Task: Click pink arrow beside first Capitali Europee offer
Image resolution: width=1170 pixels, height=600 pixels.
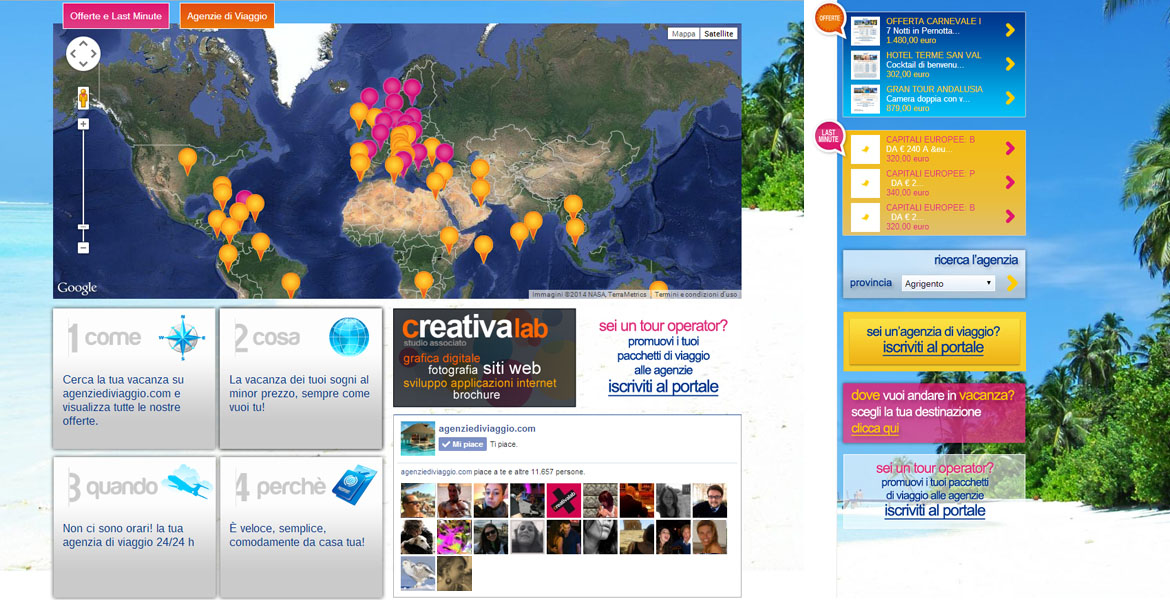Action: click(1010, 148)
